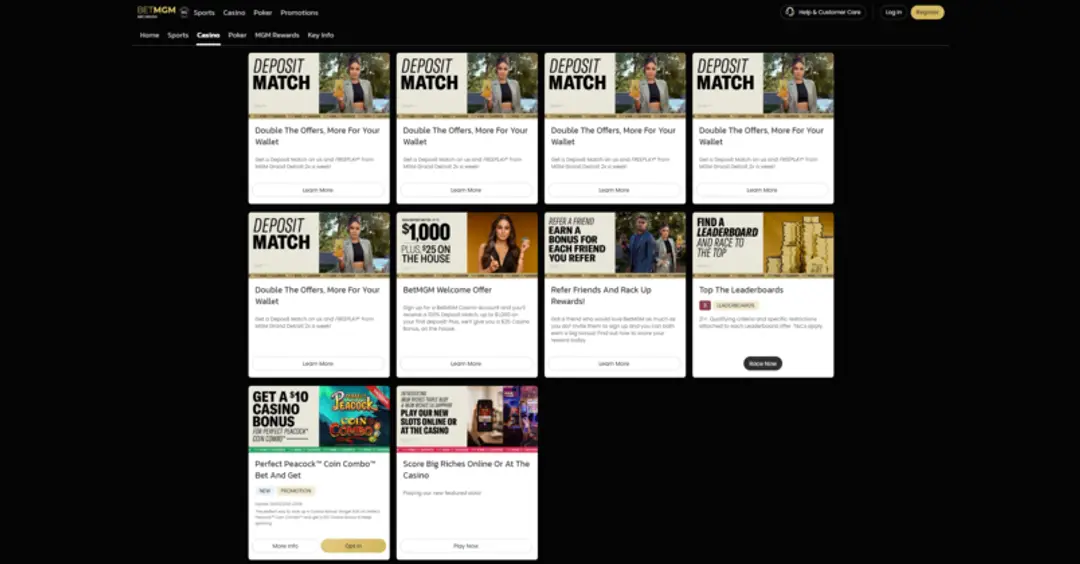
Task: Click Play Now on Score Big Riches card
Action: pos(466,546)
